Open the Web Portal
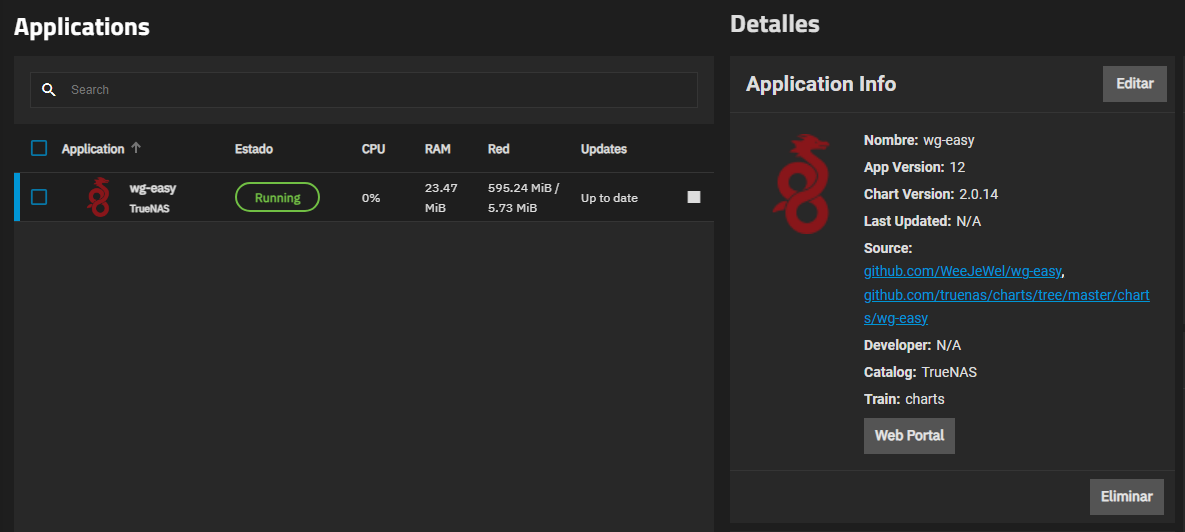Image resolution: width=1185 pixels, height=532 pixels. [x=909, y=436]
